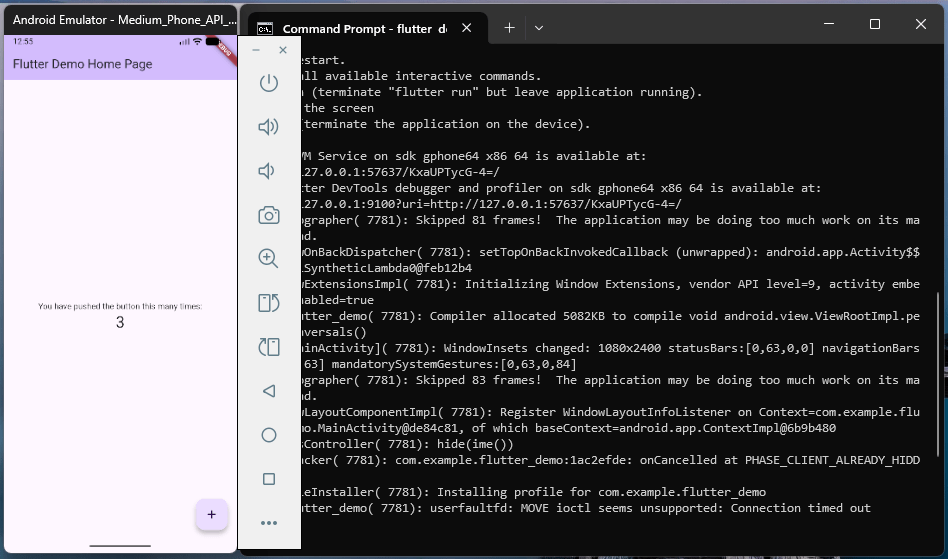Open extended controls via three-dot icon
This screenshot has height=559, width=948.
click(269, 523)
